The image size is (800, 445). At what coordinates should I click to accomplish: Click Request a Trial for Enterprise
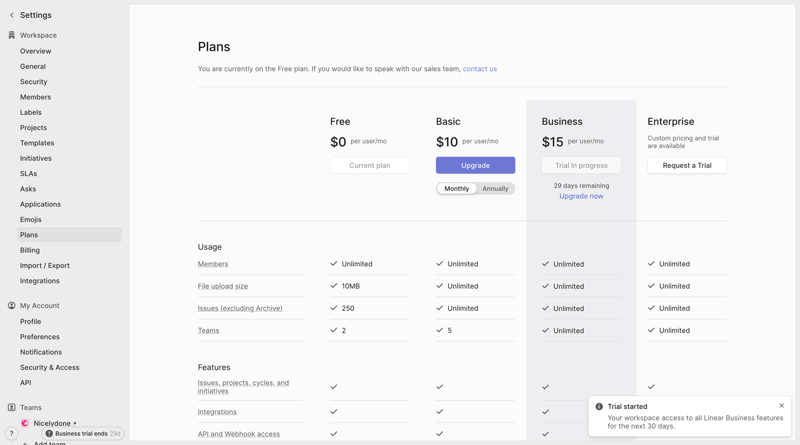[x=687, y=165]
